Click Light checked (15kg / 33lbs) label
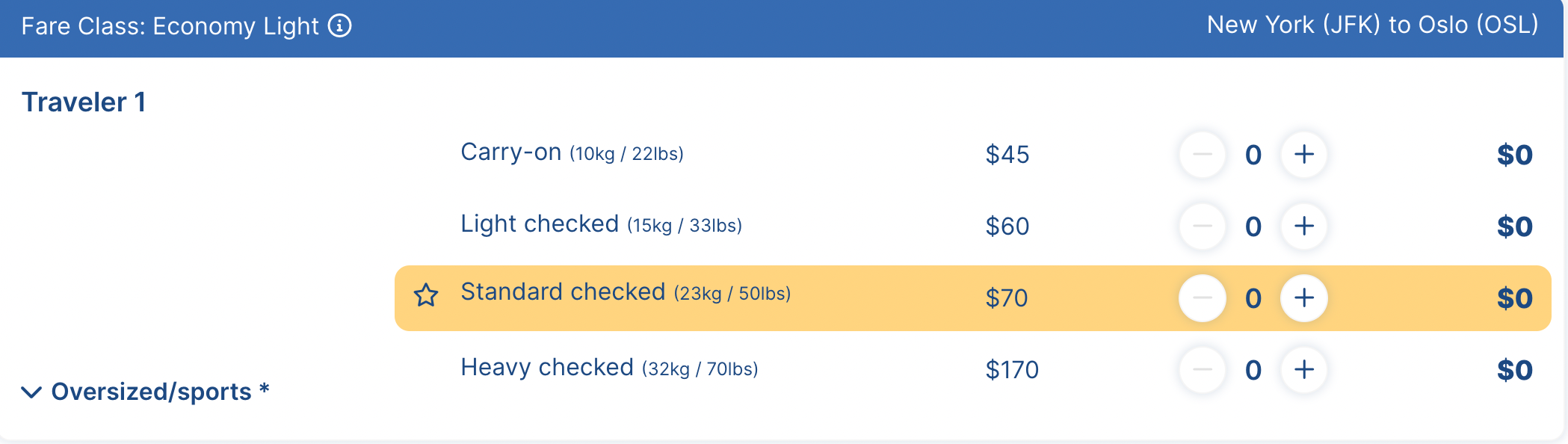Viewport: 1568px width, 444px height. point(601,224)
